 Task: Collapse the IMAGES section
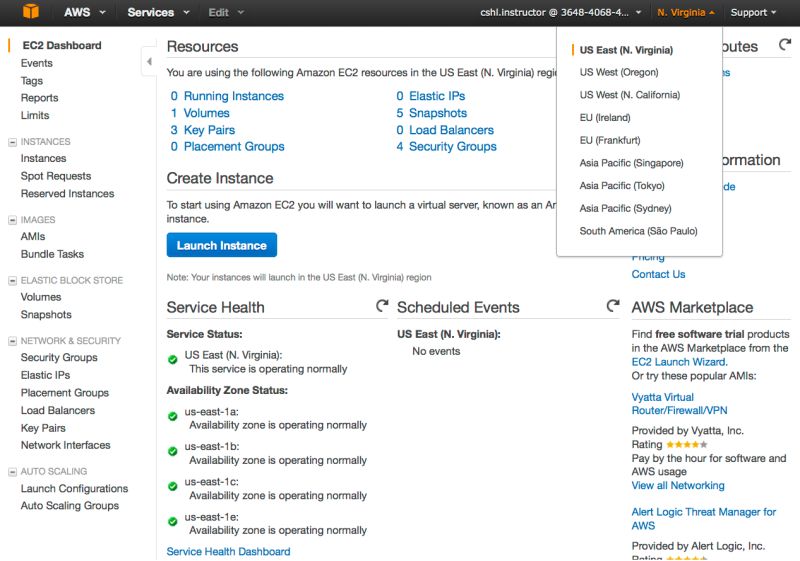[x=12, y=220]
